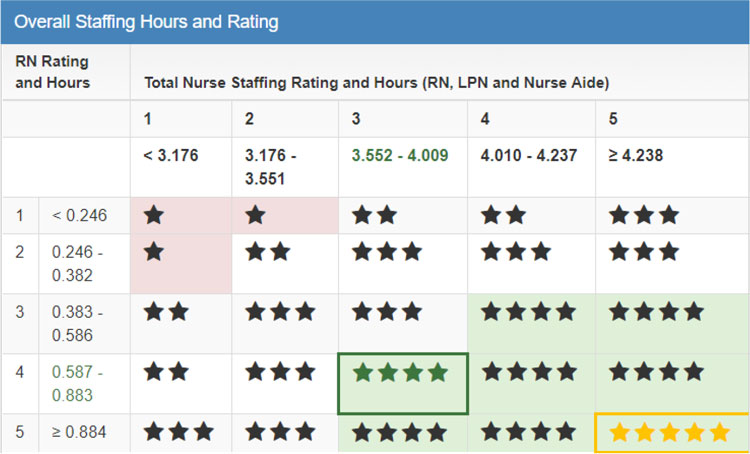
Task: Select three stars for RN 0.246 - 0.382, total 3.552 - 4.009
Action: click(387, 252)
